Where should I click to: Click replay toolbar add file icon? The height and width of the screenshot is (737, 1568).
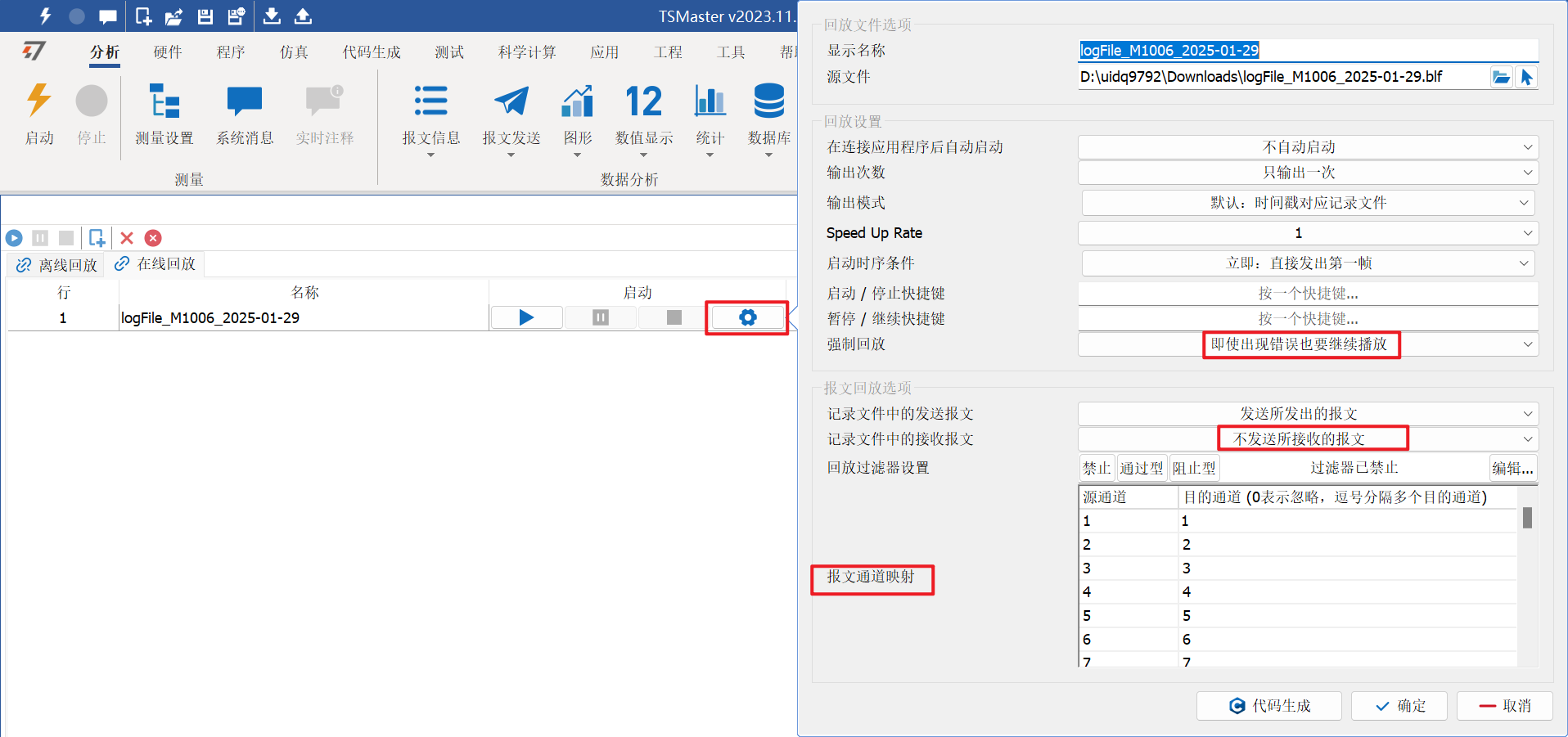point(97,238)
